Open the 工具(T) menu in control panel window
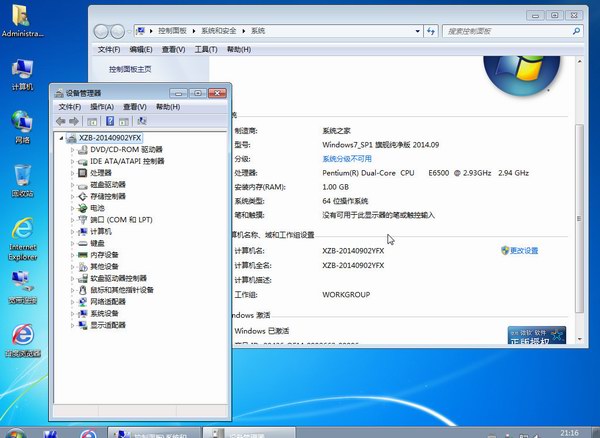 (x=206, y=49)
